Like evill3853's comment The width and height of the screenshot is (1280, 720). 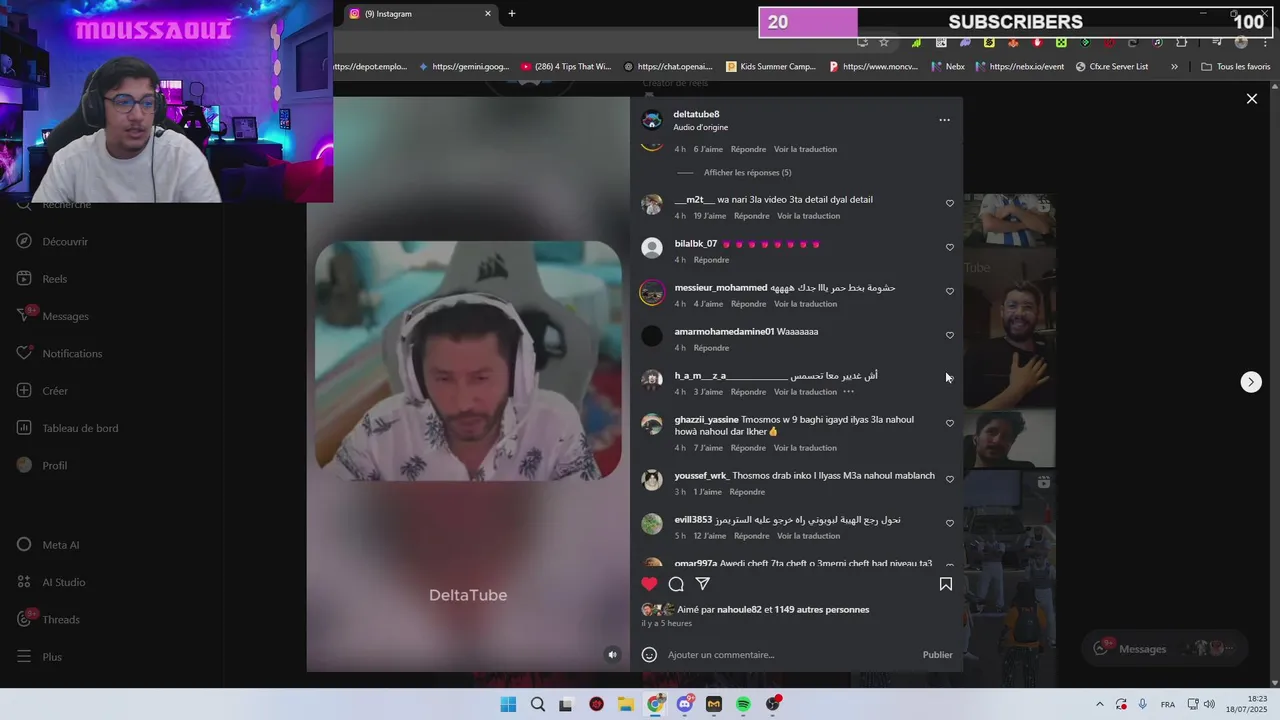tap(950, 523)
